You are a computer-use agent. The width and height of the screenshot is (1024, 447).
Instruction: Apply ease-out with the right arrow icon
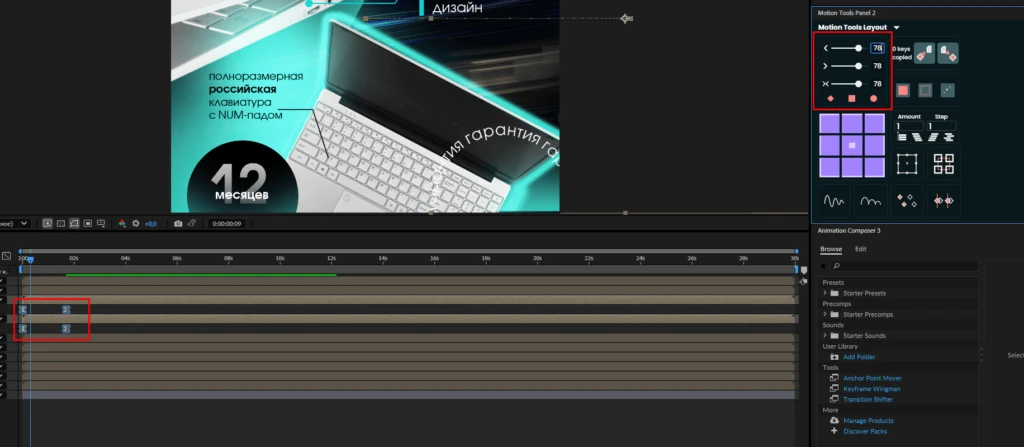pos(825,66)
